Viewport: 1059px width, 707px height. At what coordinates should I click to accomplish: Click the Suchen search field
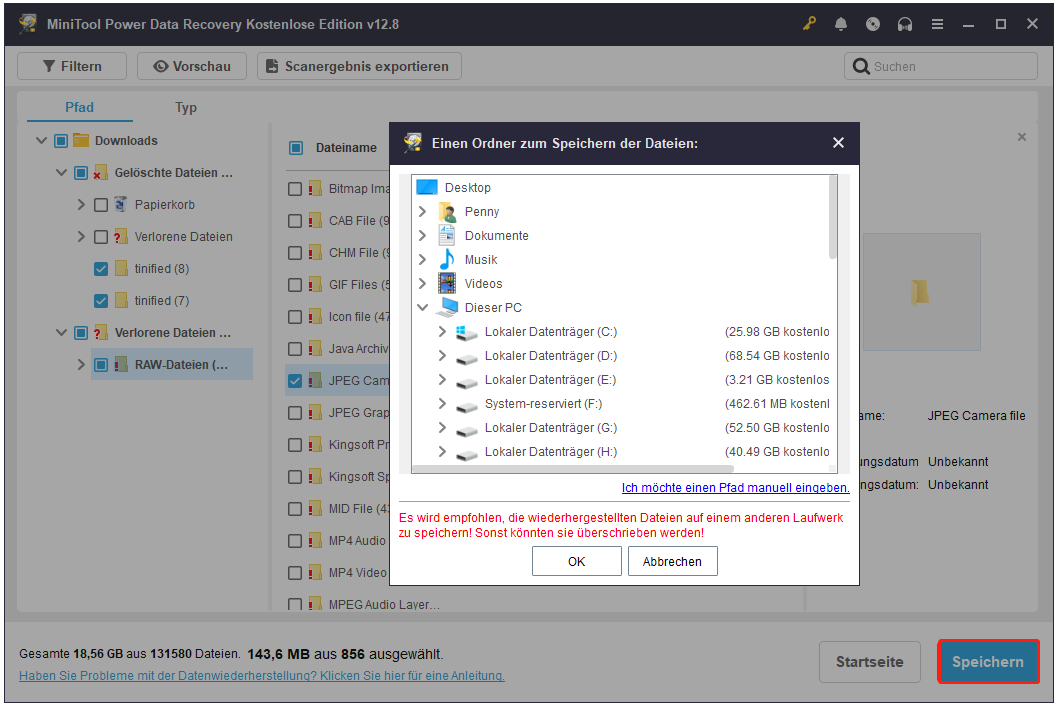click(x=940, y=66)
